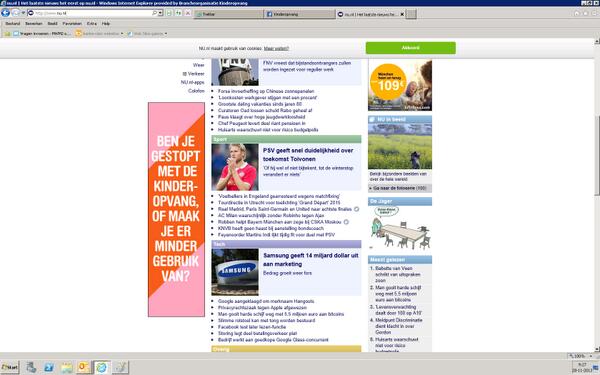Viewport: 600px width, 375px height.
Task: Click the PSV player article photo
Action: tap(235, 167)
